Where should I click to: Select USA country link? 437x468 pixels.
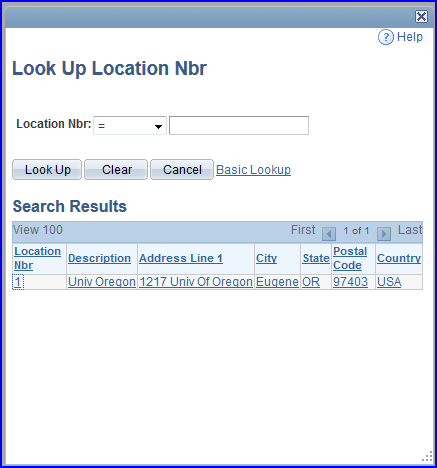pyautogui.click(x=389, y=282)
